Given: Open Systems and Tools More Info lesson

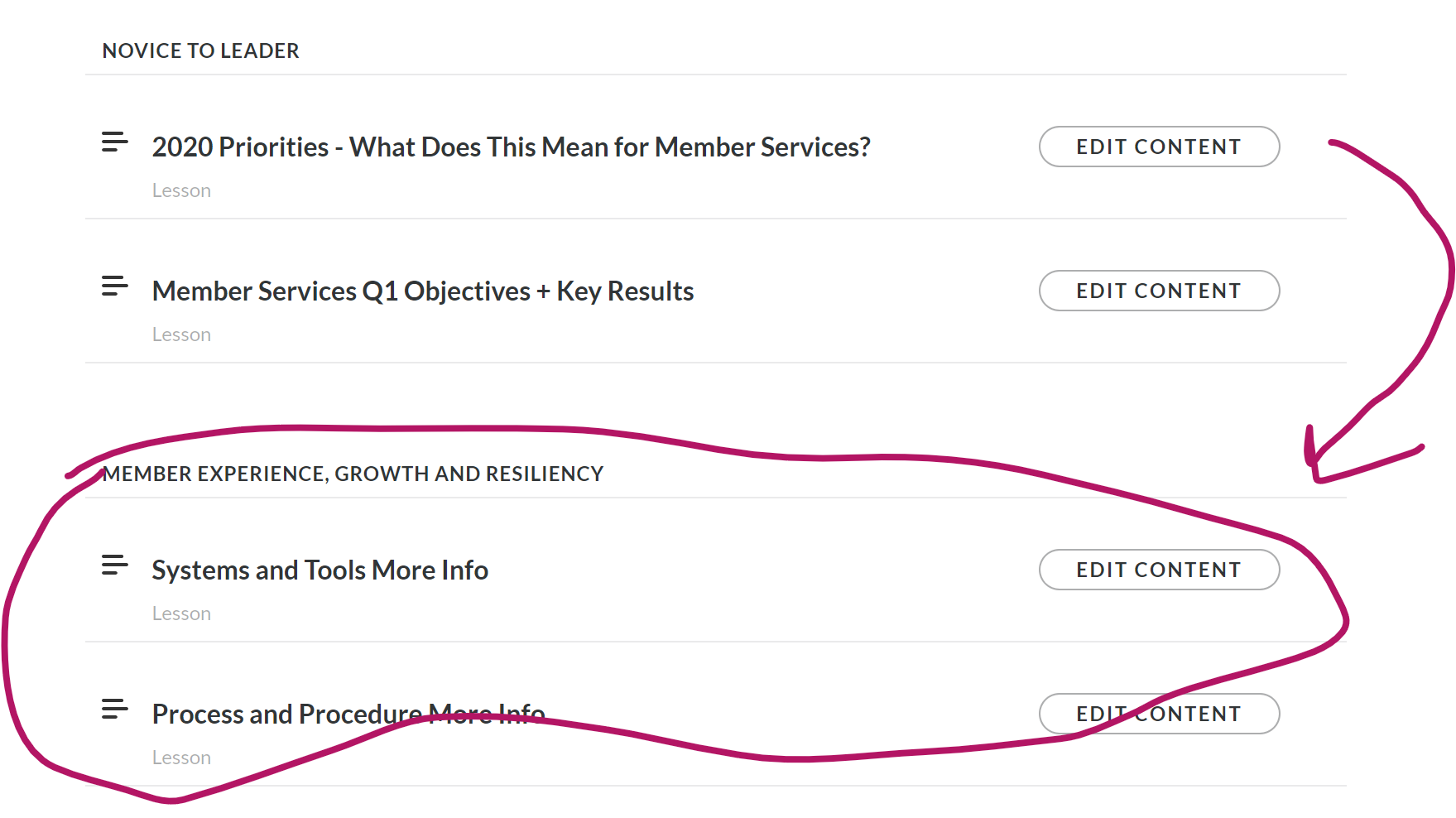Looking at the screenshot, I should tap(320, 570).
